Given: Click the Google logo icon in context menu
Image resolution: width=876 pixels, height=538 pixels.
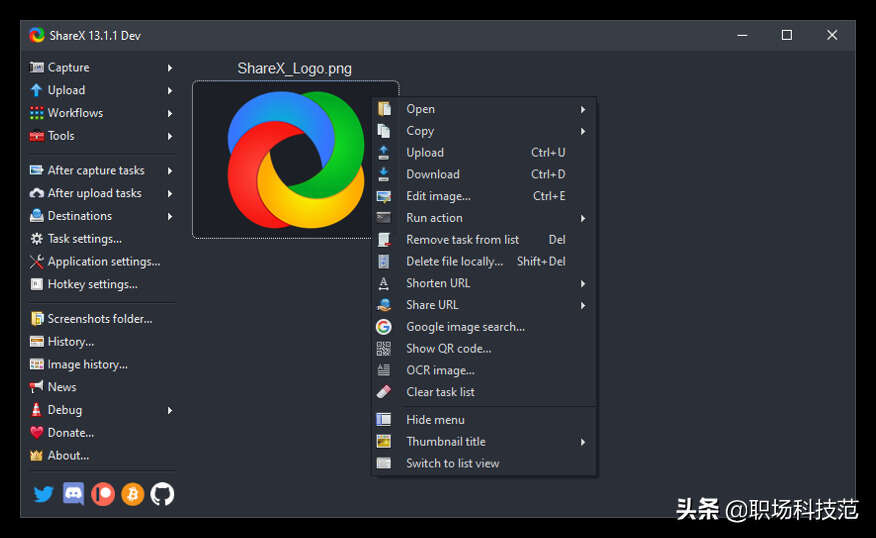Looking at the screenshot, I should point(384,327).
